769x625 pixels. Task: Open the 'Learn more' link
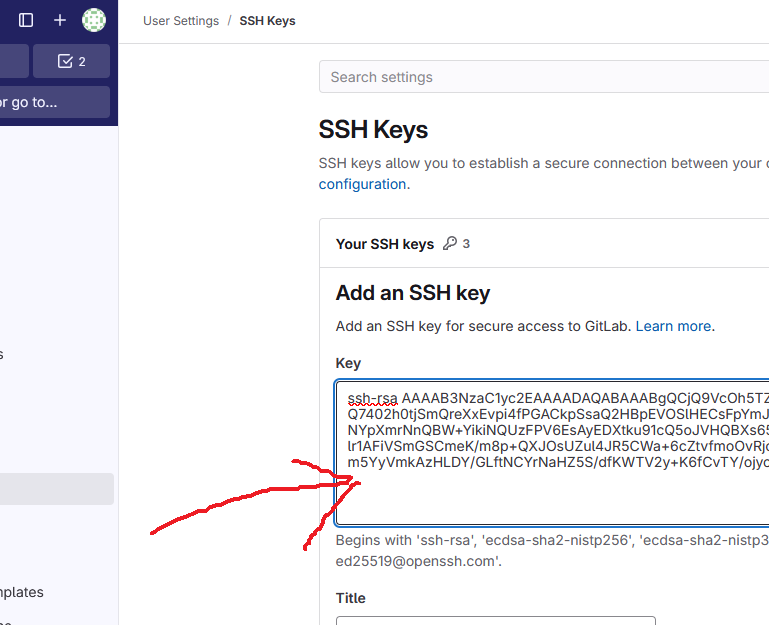click(x=673, y=326)
